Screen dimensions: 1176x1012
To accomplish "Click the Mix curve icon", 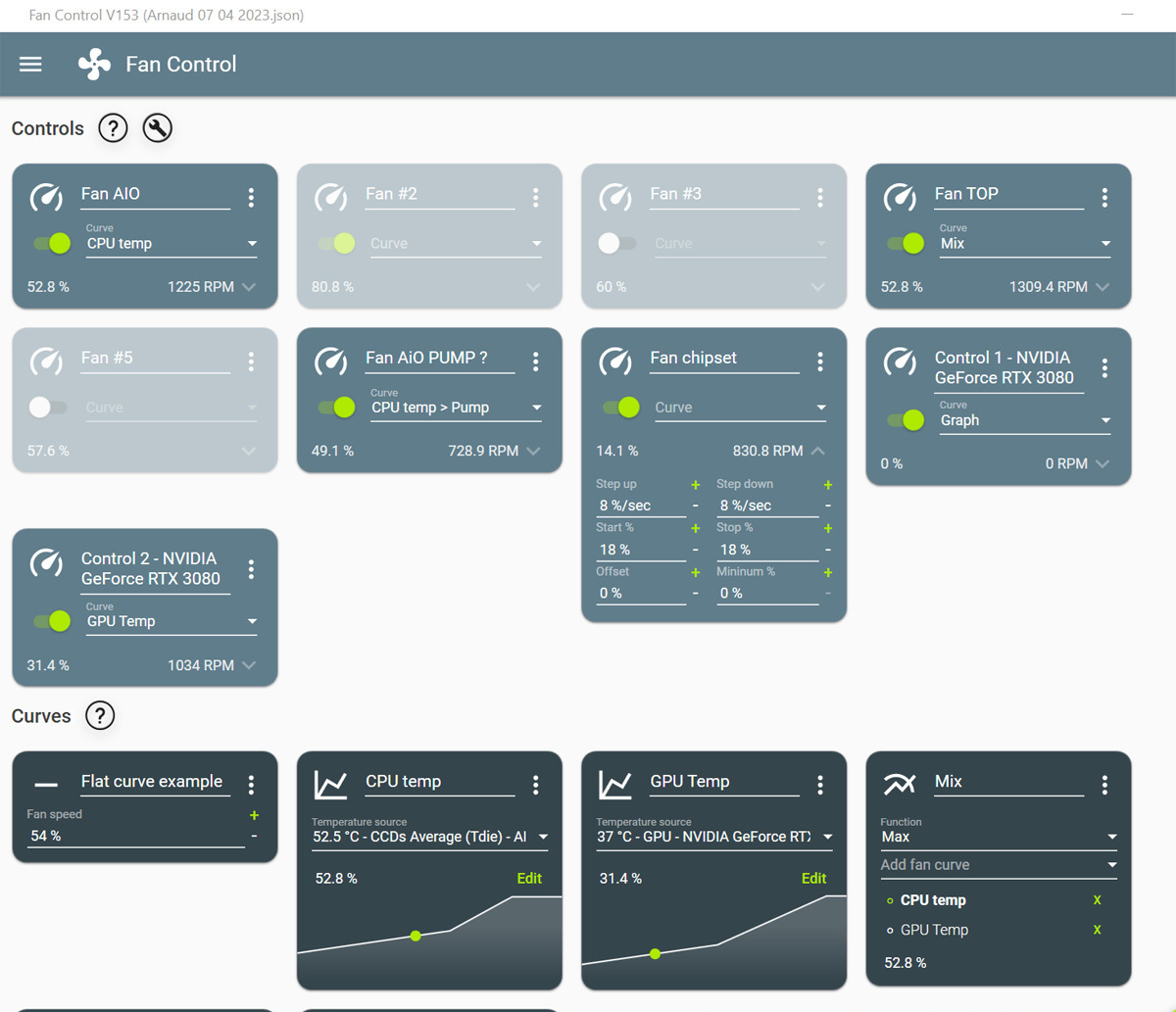I will pyautogui.click(x=900, y=784).
